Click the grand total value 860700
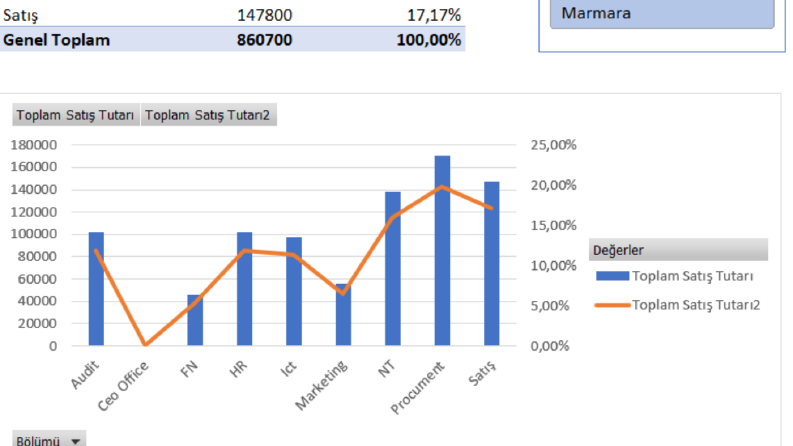The height and width of the screenshot is (446, 793). (265, 40)
